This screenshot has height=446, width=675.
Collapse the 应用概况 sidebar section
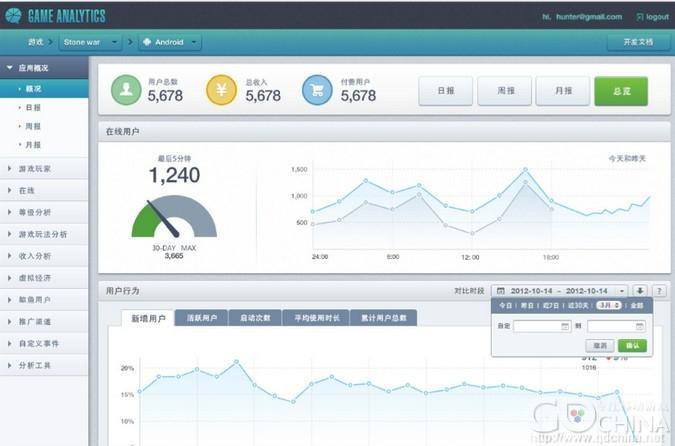[x=44, y=68]
